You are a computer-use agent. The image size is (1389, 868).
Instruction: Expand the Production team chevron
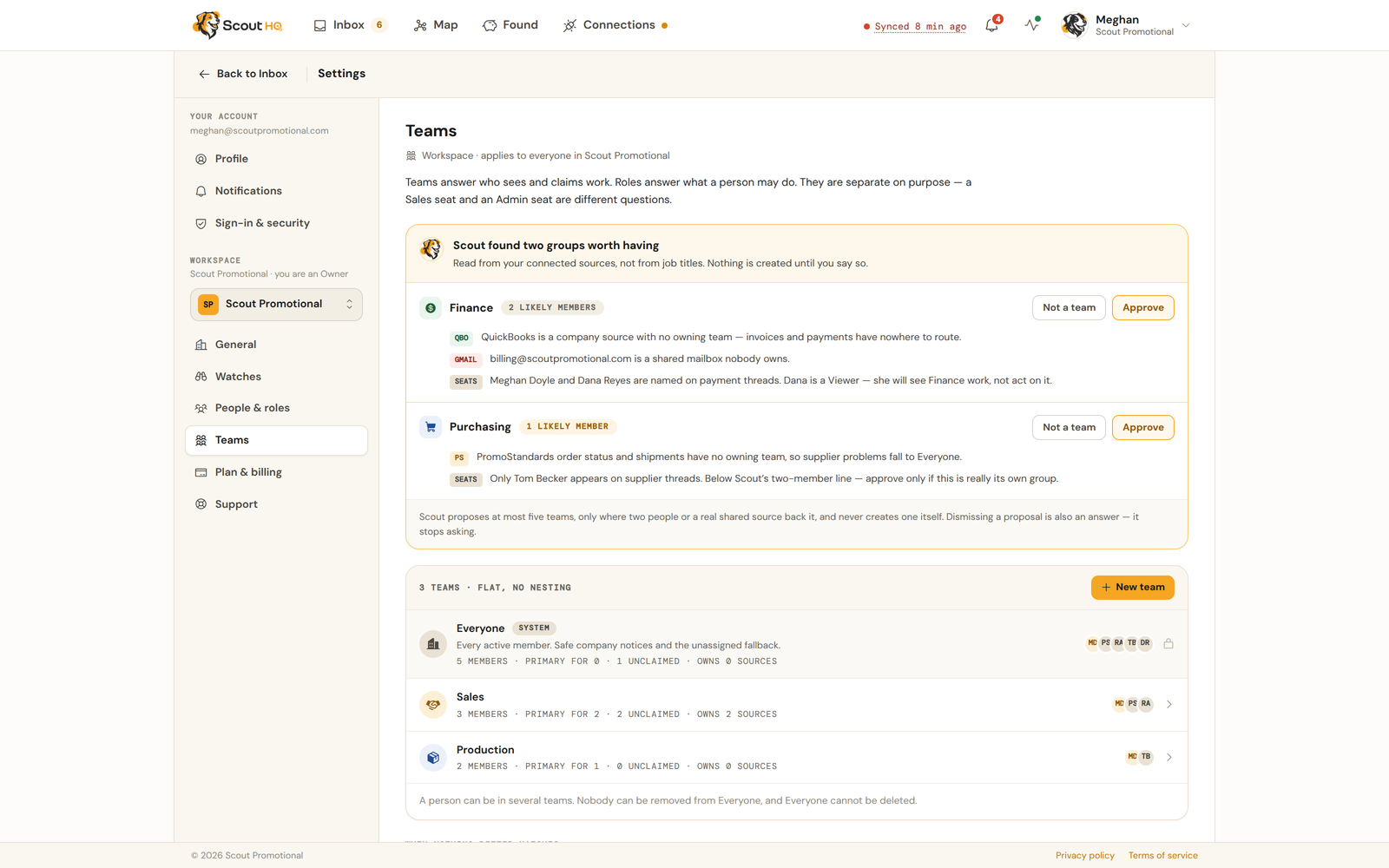1169,757
